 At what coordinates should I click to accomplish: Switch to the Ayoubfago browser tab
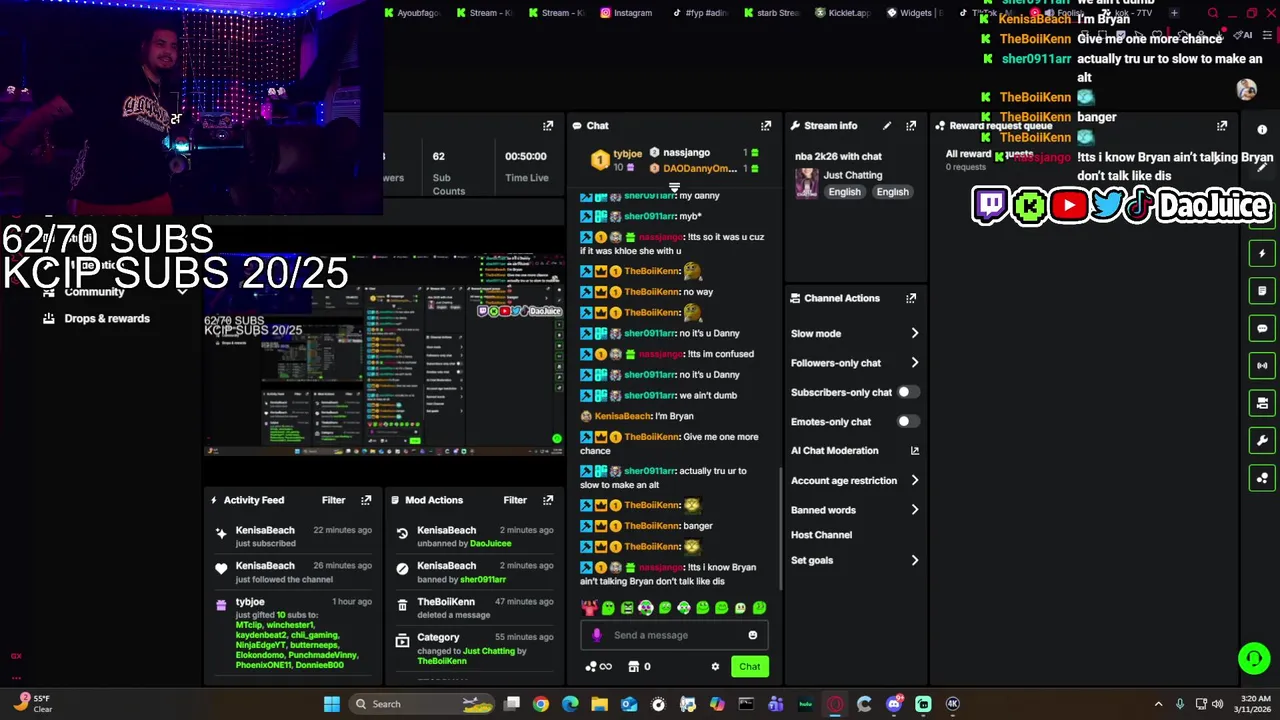(411, 13)
